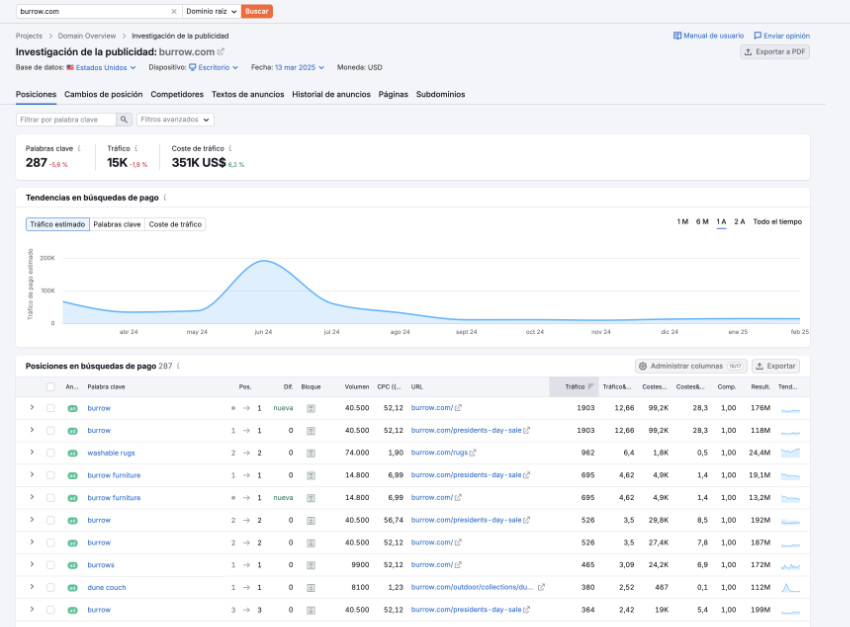Select the washable rugs row checkbox

tap(50, 453)
